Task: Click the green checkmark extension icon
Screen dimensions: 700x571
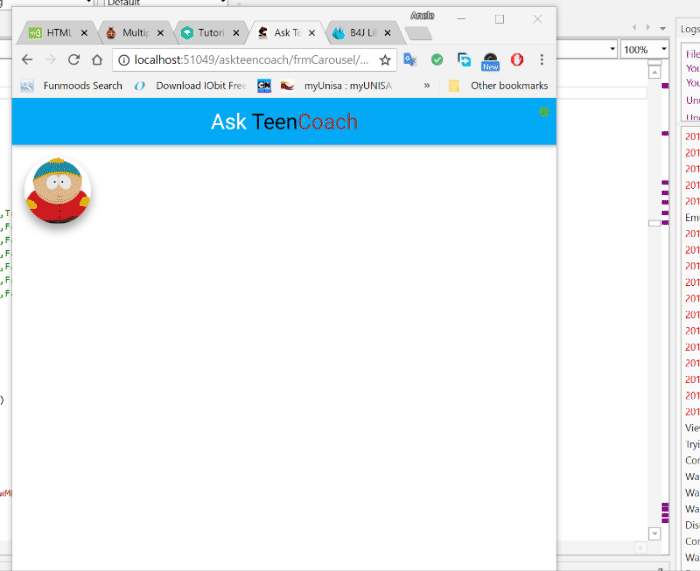Action: pyautogui.click(x=437, y=59)
